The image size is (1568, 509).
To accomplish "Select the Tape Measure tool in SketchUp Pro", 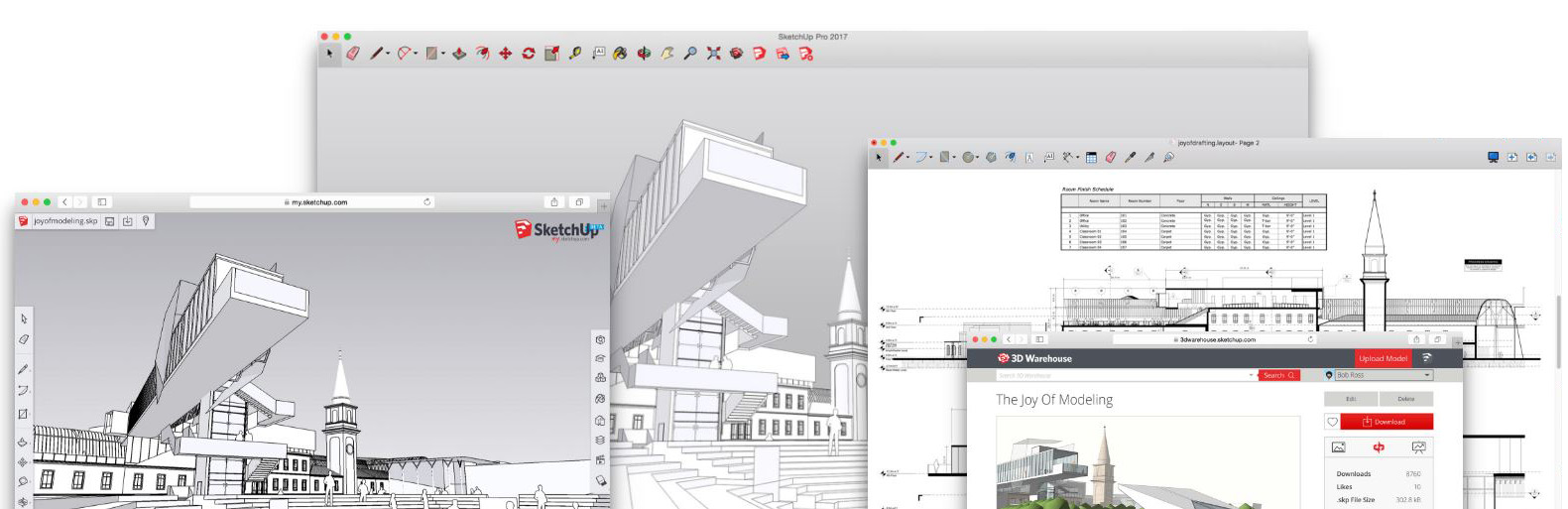I will point(575,54).
